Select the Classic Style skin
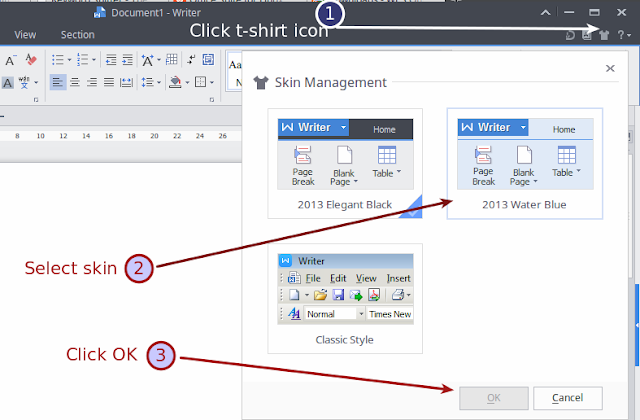 [345, 298]
